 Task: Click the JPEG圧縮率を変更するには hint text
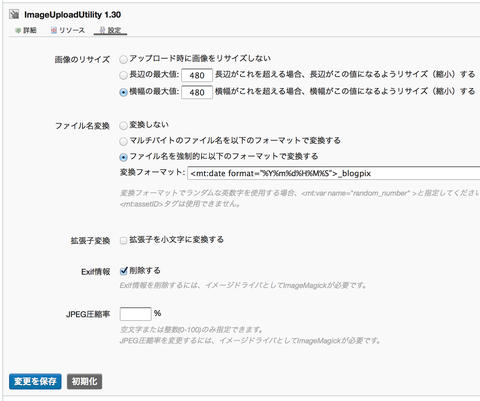coord(250,341)
